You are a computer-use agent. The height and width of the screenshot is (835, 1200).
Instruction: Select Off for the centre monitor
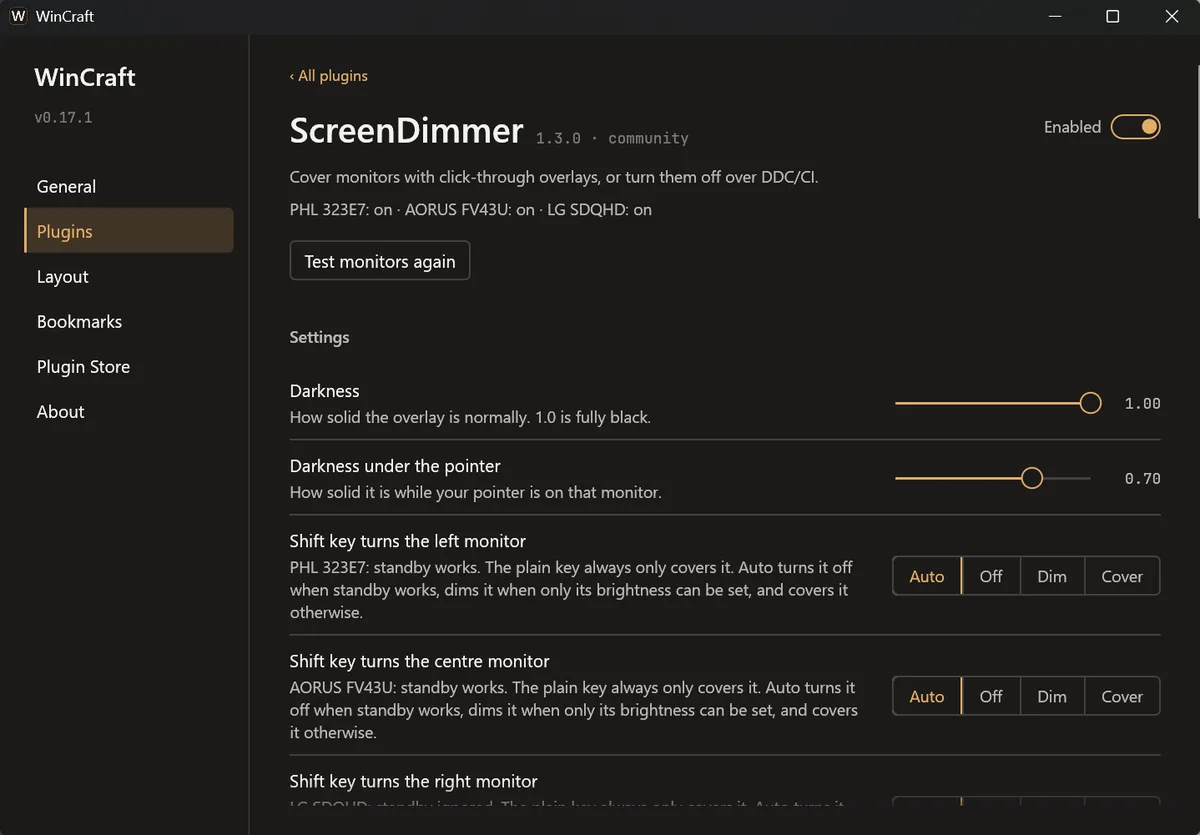click(x=991, y=696)
